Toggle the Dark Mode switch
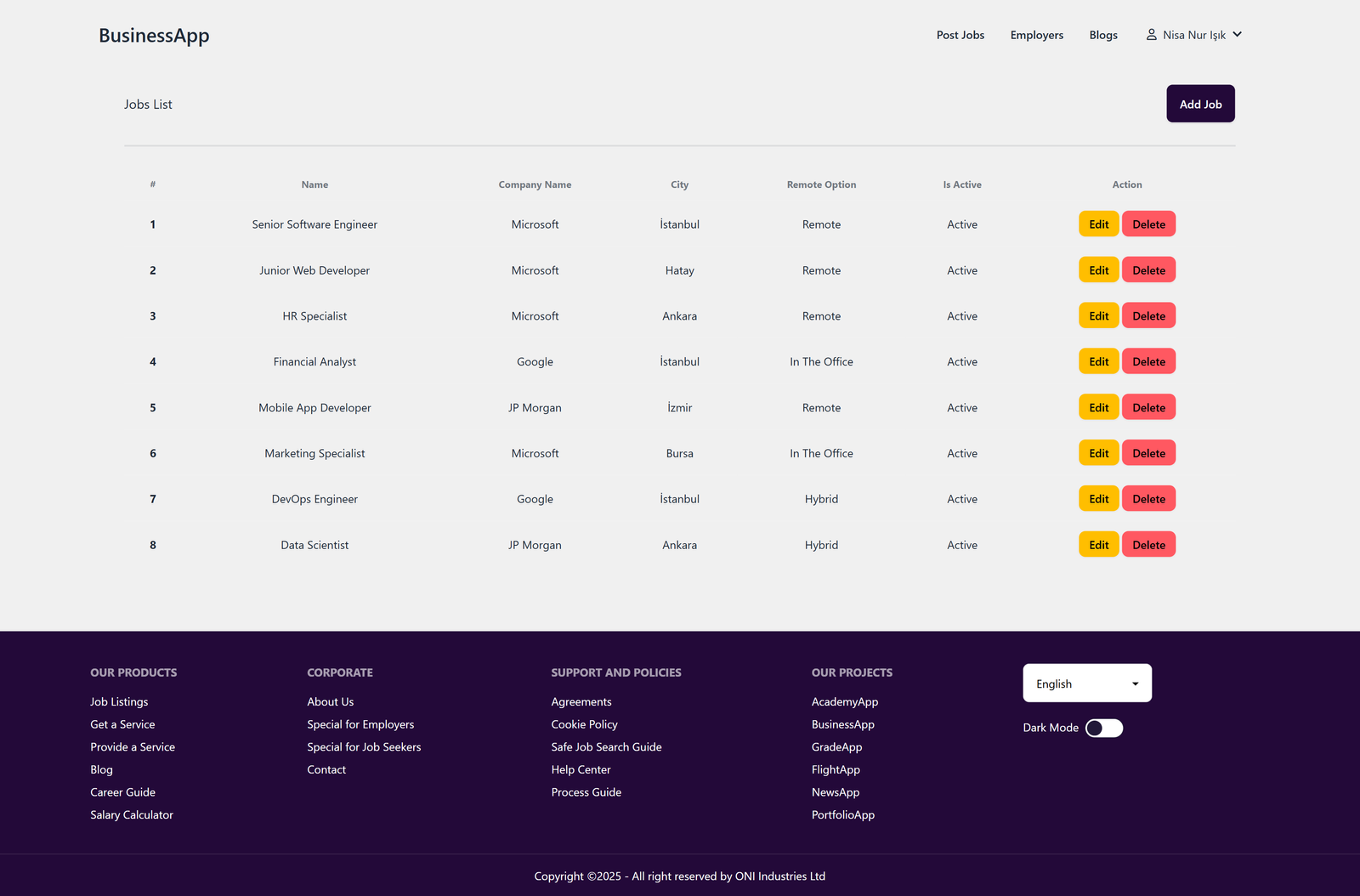Viewport: 1360px width, 896px height. 1103,728
